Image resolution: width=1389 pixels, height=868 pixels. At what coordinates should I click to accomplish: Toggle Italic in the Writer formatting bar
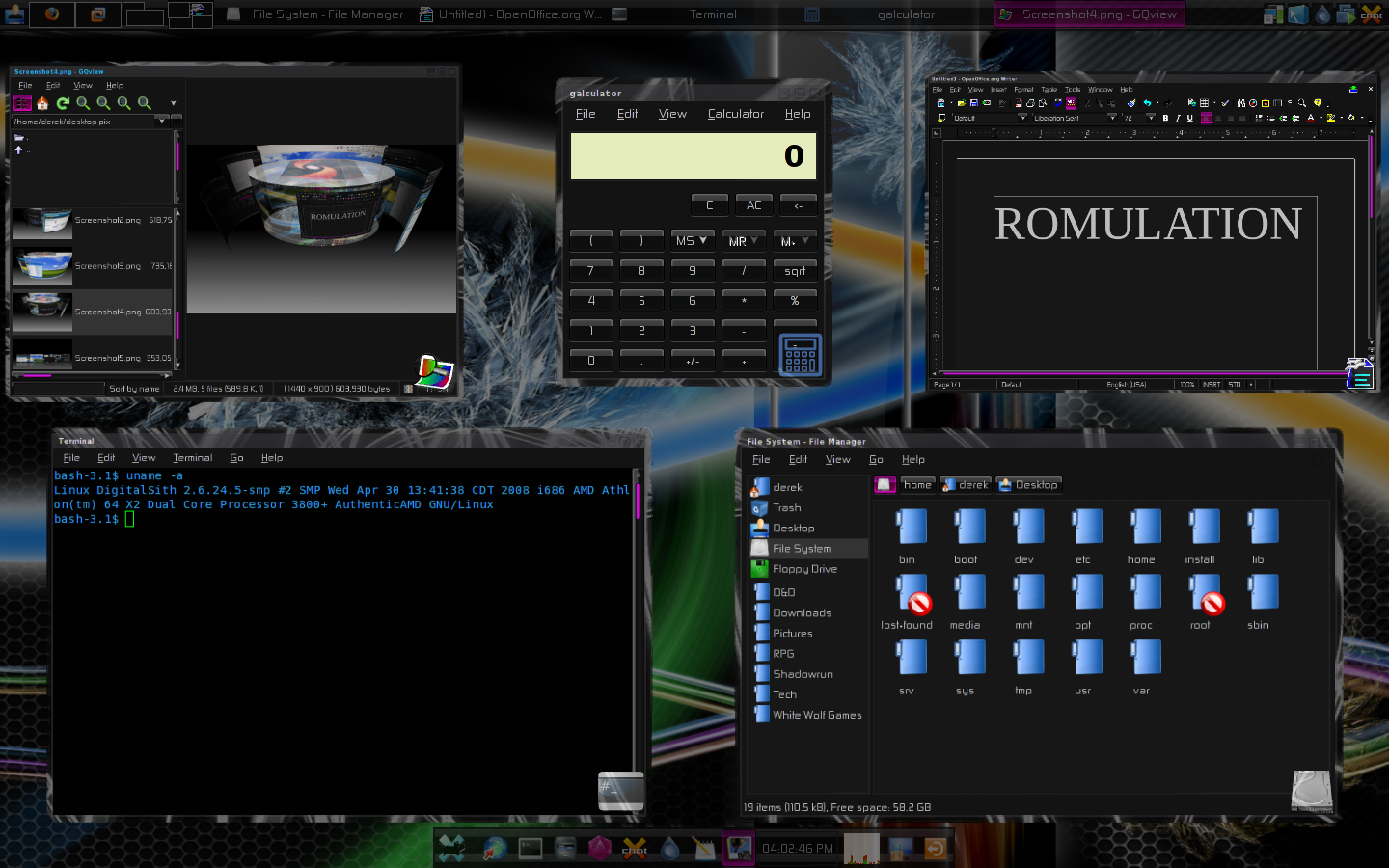1178,118
